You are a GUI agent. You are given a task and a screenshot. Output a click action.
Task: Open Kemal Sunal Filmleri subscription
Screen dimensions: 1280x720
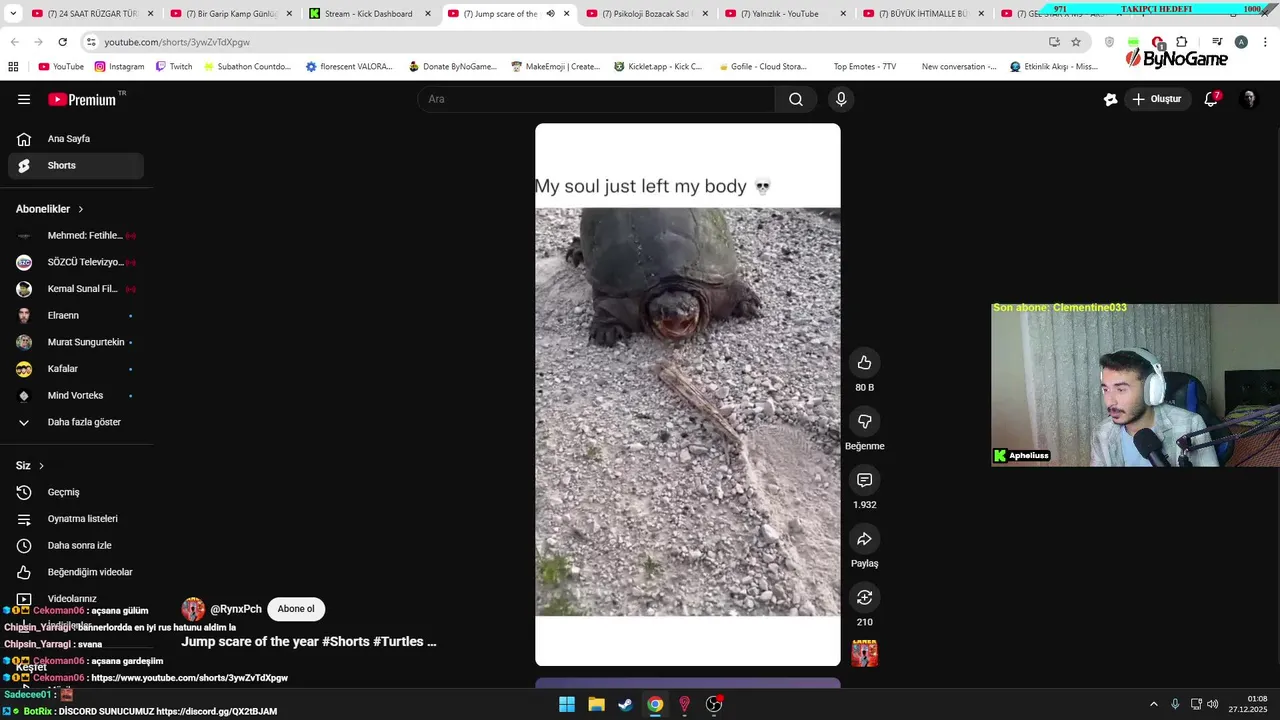[76, 289]
